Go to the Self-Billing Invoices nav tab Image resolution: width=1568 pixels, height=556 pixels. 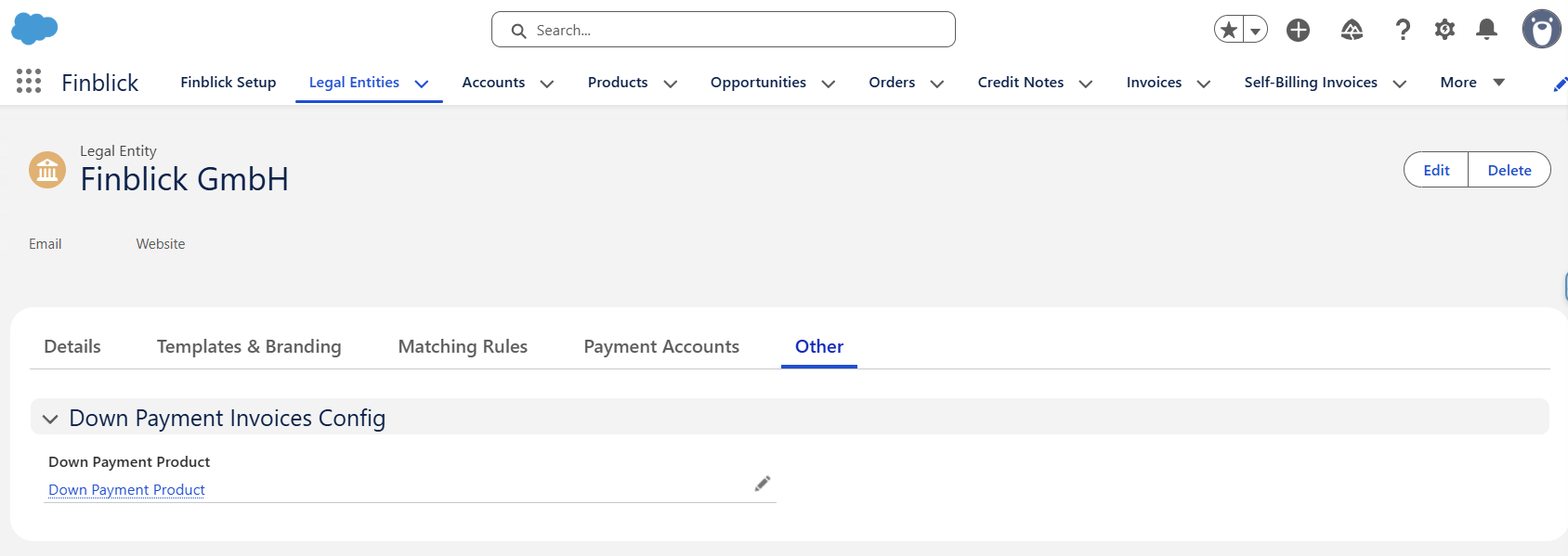point(1311,82)
